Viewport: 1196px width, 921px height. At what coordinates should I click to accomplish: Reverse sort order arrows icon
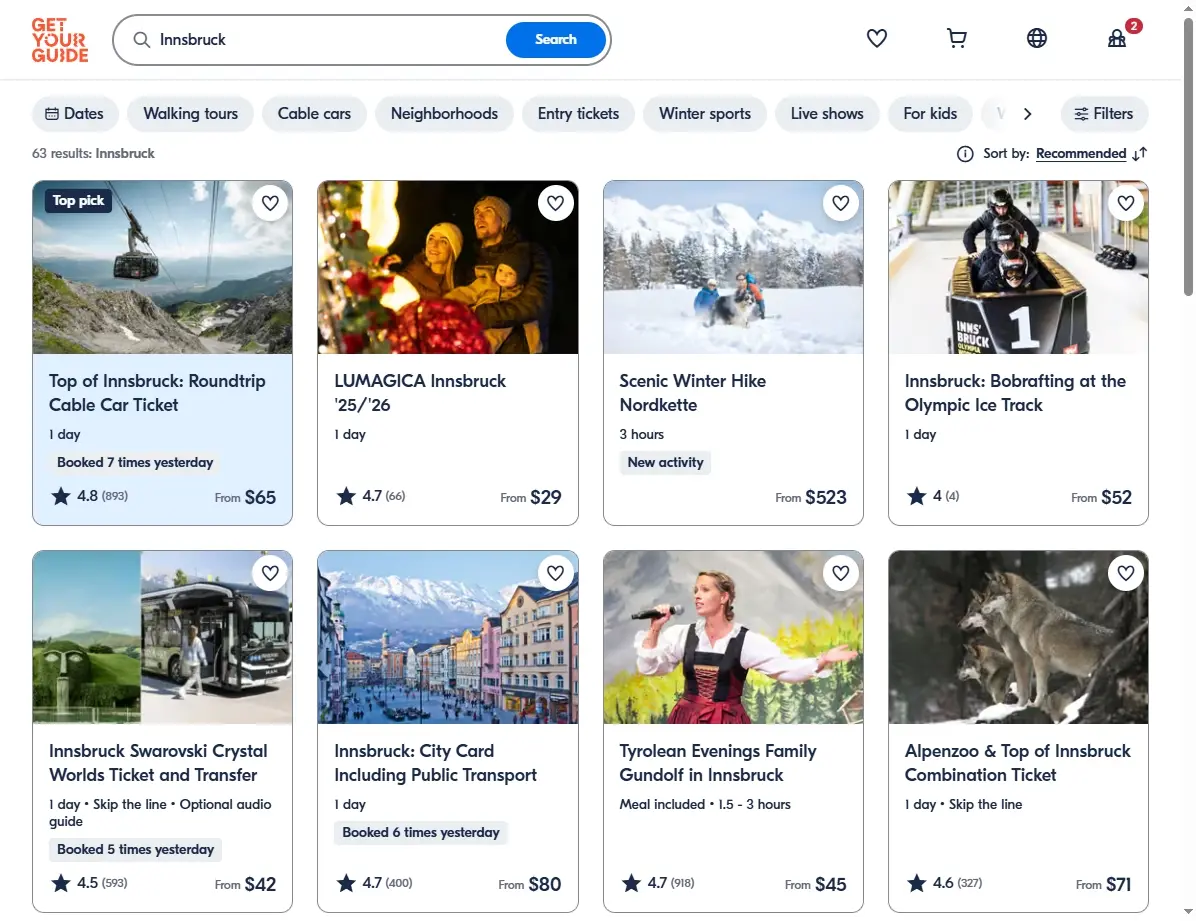coord(1140,154)
